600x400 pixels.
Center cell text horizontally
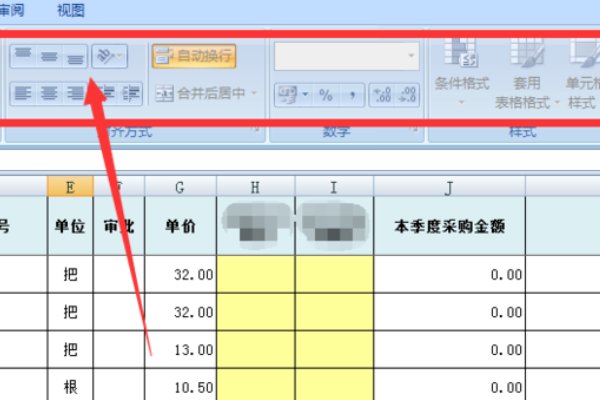click(49, 93)
